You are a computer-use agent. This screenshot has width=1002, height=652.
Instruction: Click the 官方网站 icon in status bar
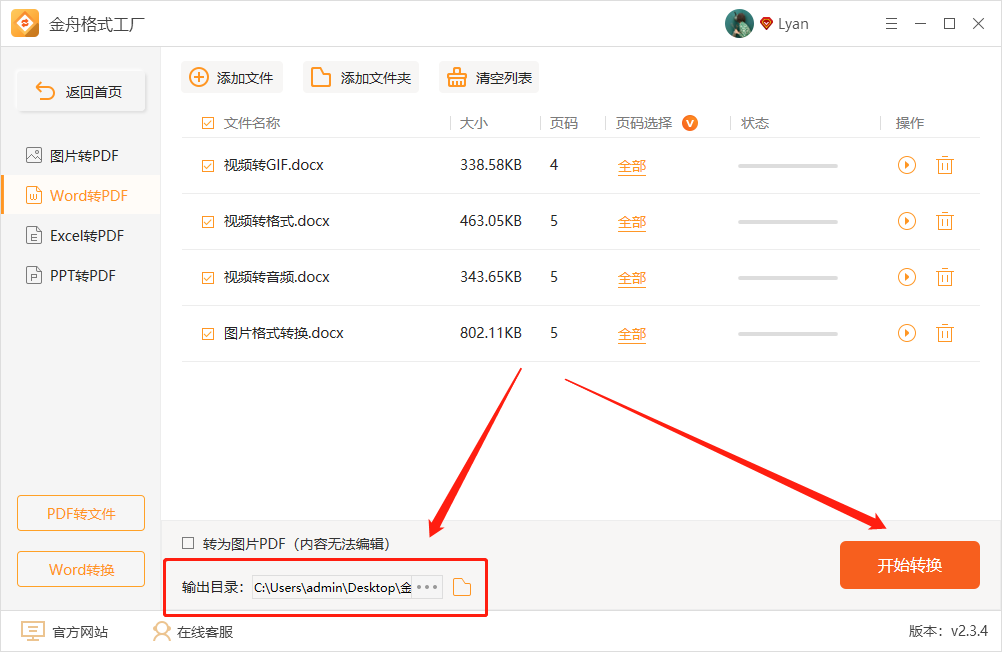click(32, 631)
